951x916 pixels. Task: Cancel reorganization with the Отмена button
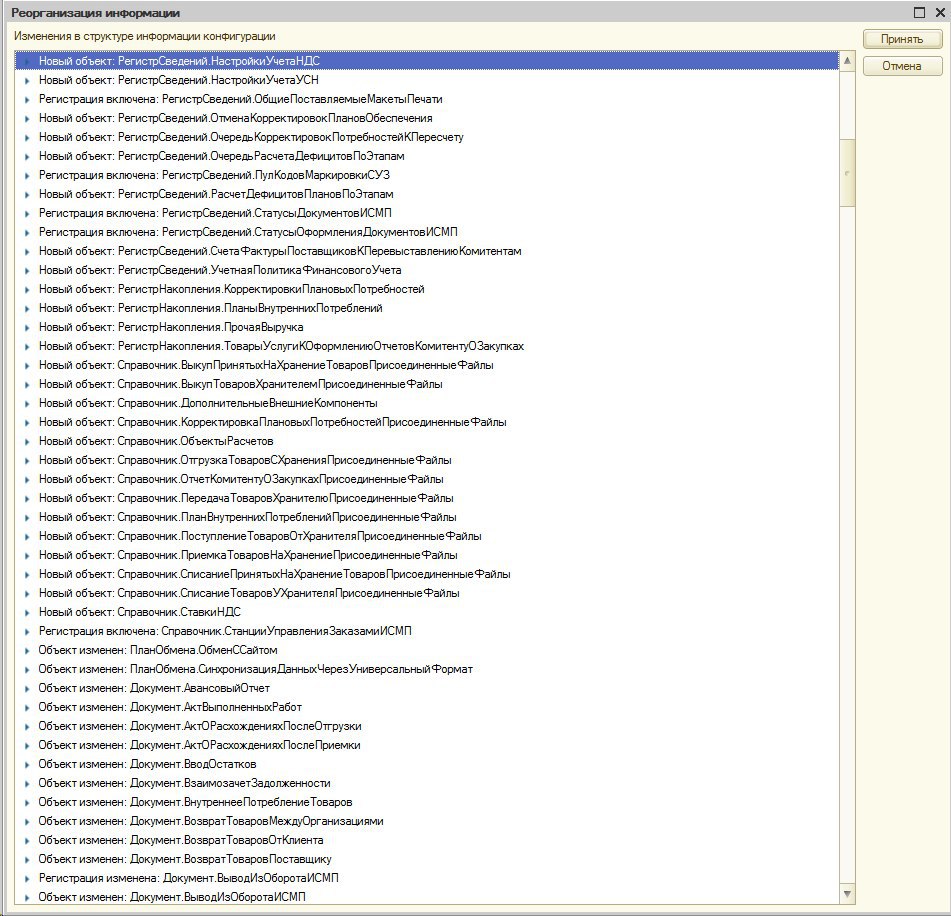pos(902,66)
